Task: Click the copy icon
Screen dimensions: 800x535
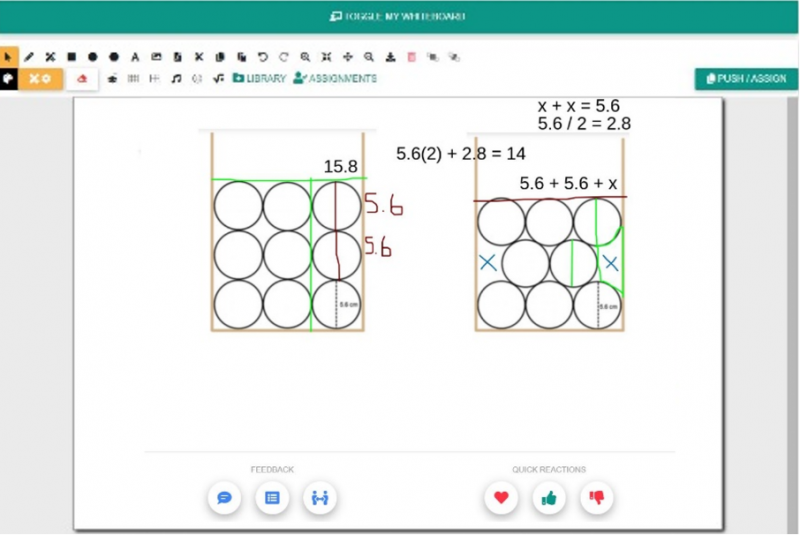Action: click(220, 57)
